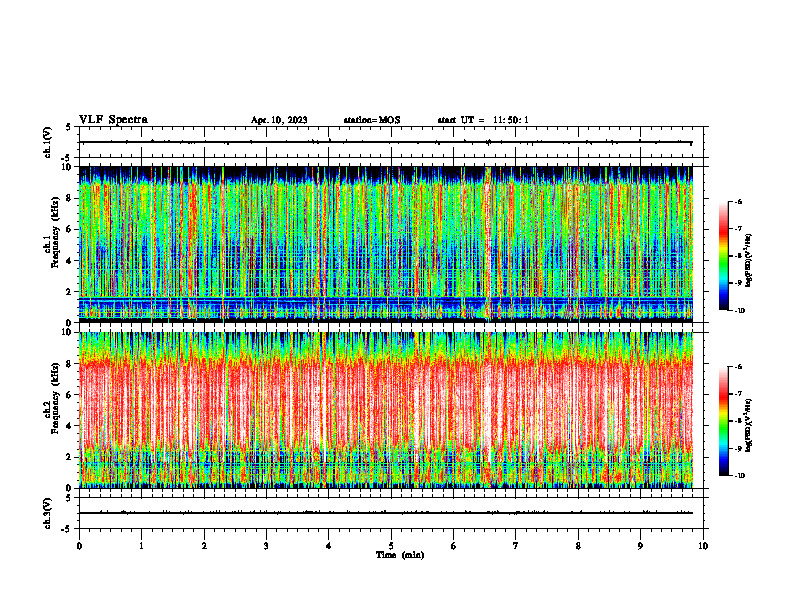Click the "start UT = 11:50: 1" text
This screenshot has height=612, width=792.
pos(483,120)
